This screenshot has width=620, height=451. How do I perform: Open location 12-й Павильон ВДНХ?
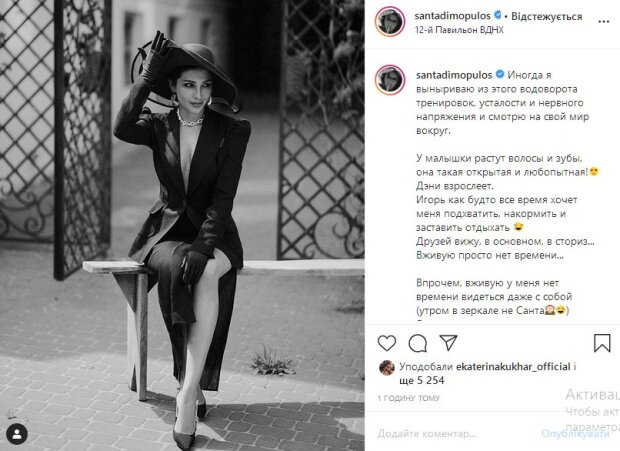pos(459,30)
